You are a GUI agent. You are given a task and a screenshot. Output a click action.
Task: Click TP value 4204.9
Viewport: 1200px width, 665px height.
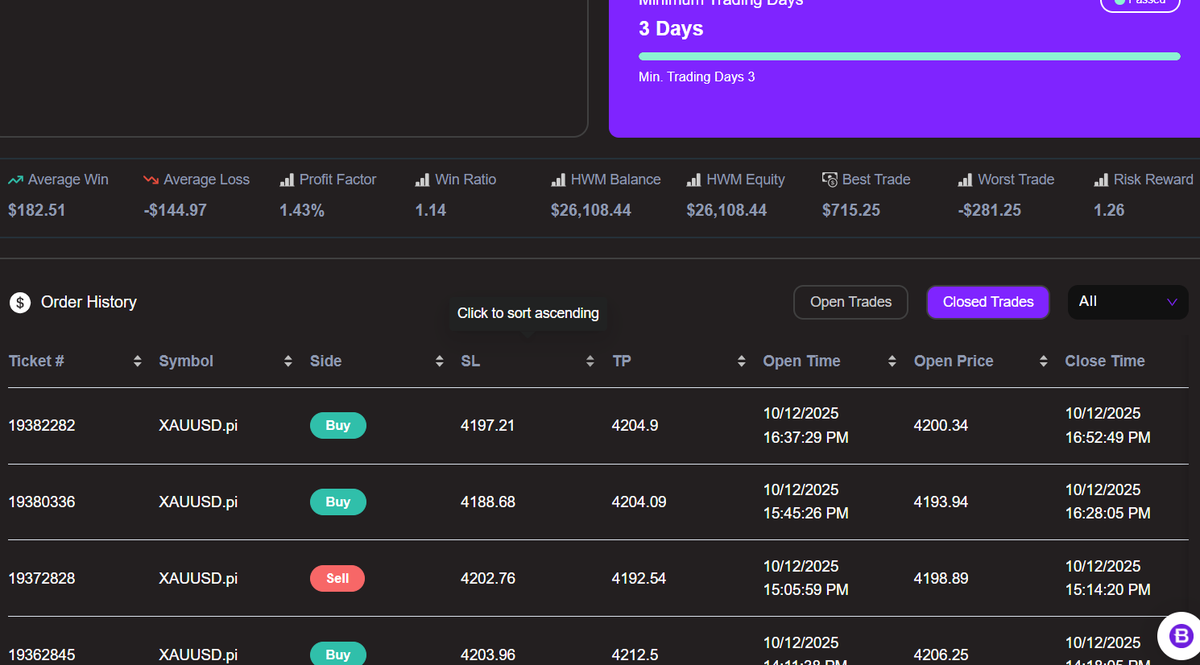coord(635,425)
